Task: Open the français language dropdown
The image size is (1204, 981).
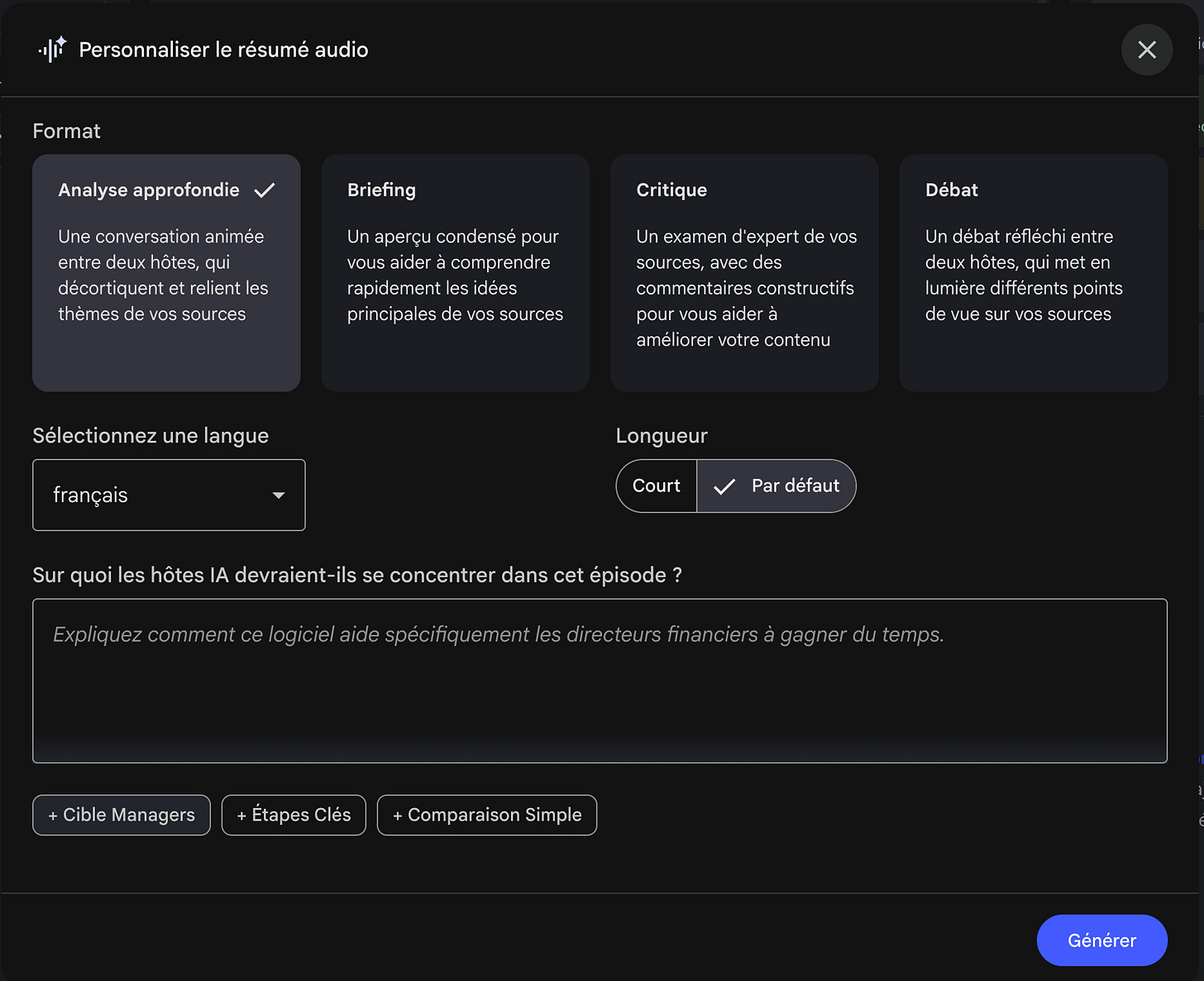Action: 169,495
